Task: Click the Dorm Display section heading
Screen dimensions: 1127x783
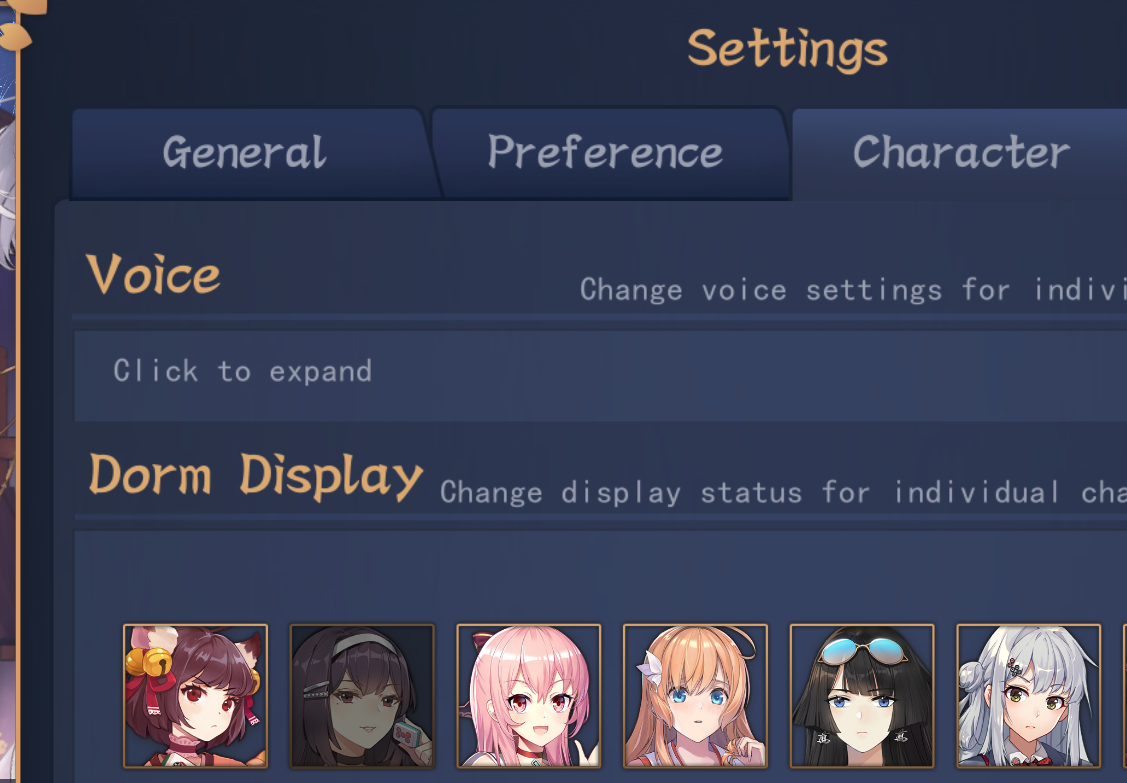Action: 256,475
